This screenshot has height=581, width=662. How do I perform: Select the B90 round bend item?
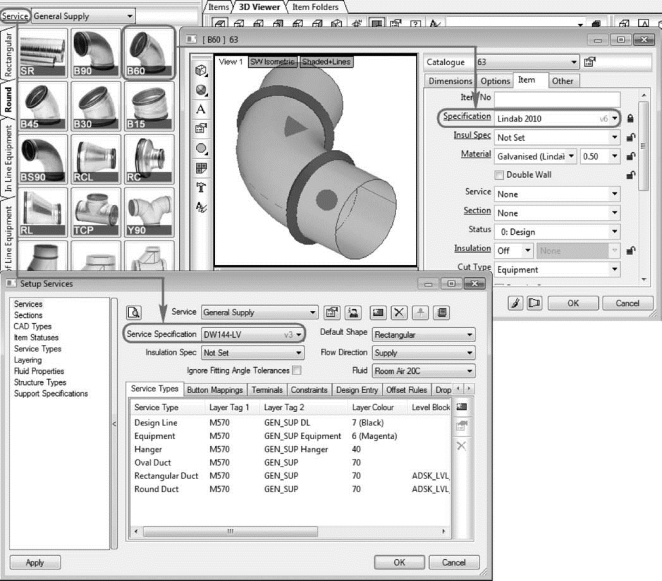(x=96, y=53)
